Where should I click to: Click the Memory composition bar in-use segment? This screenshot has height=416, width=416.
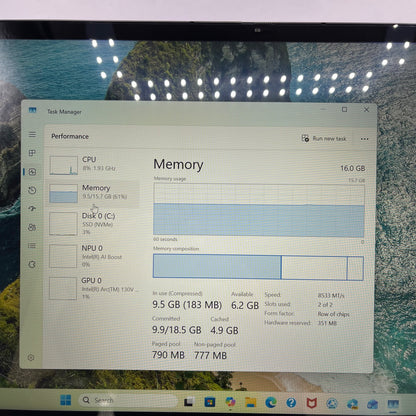(x=217, y=267)
